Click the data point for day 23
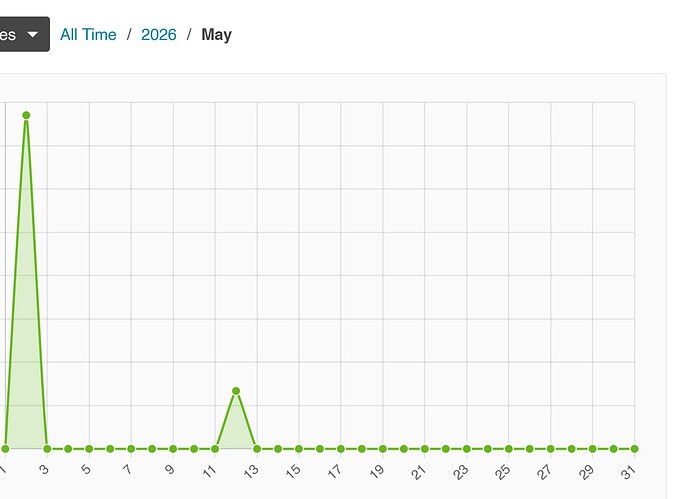The image size is (682, 499). pyautogui.click(x=467, y=449)
